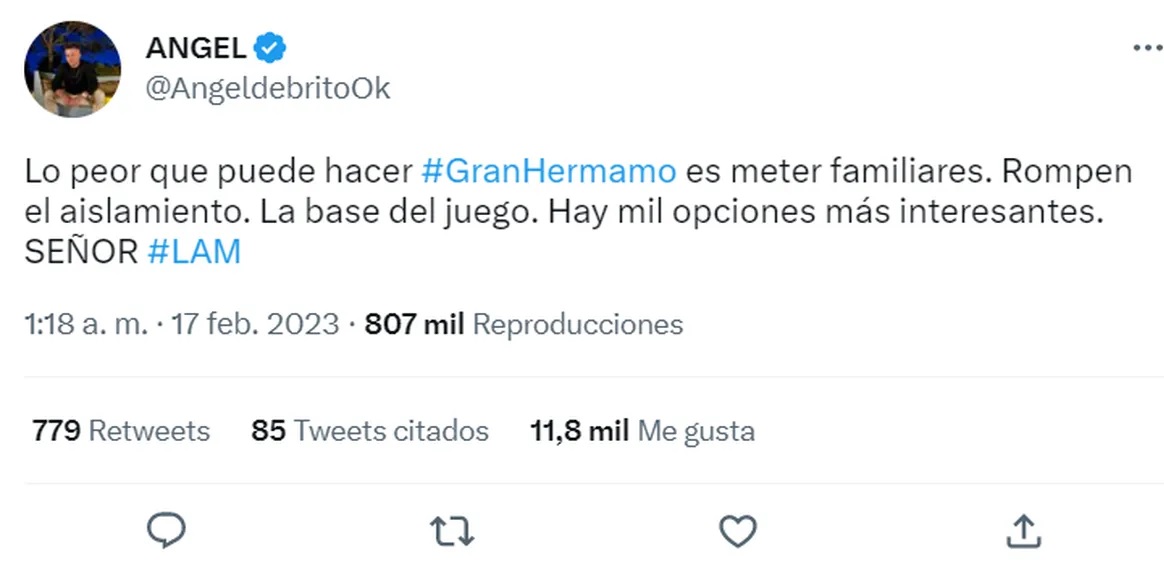The height and width of the screenshot is (577, 1164).
Task: Open ANGEL's profile picture
Action: tap(72, 70)
